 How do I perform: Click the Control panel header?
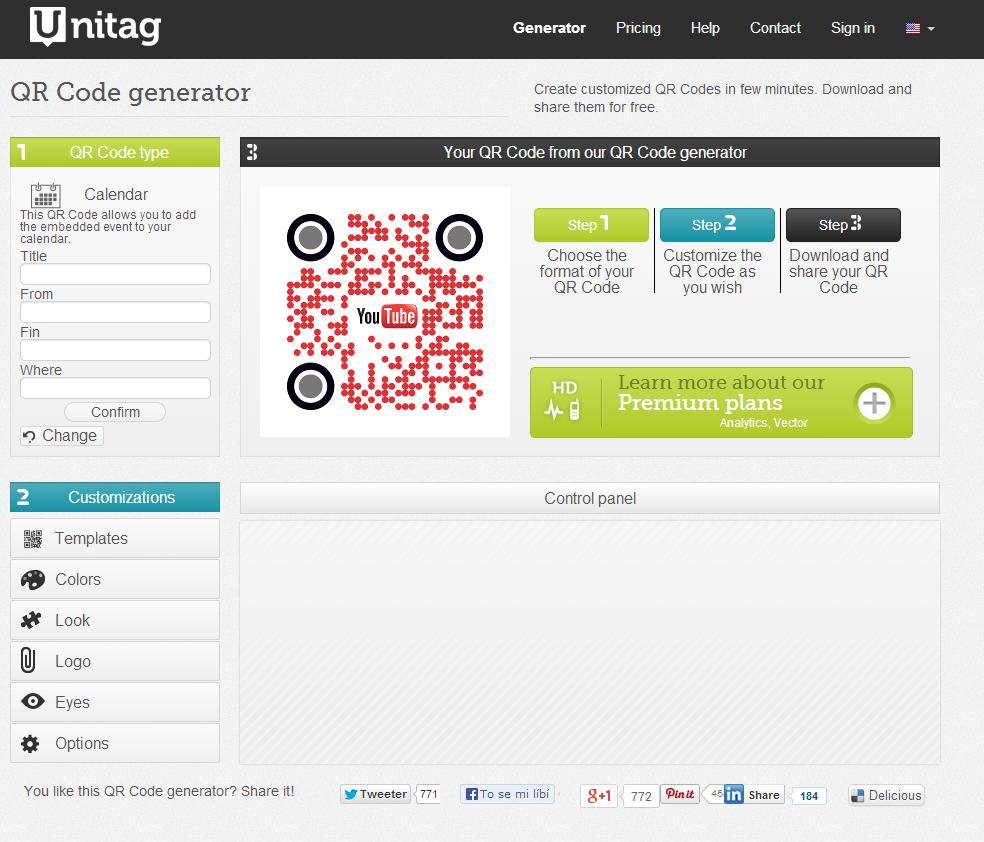(590, 498)
